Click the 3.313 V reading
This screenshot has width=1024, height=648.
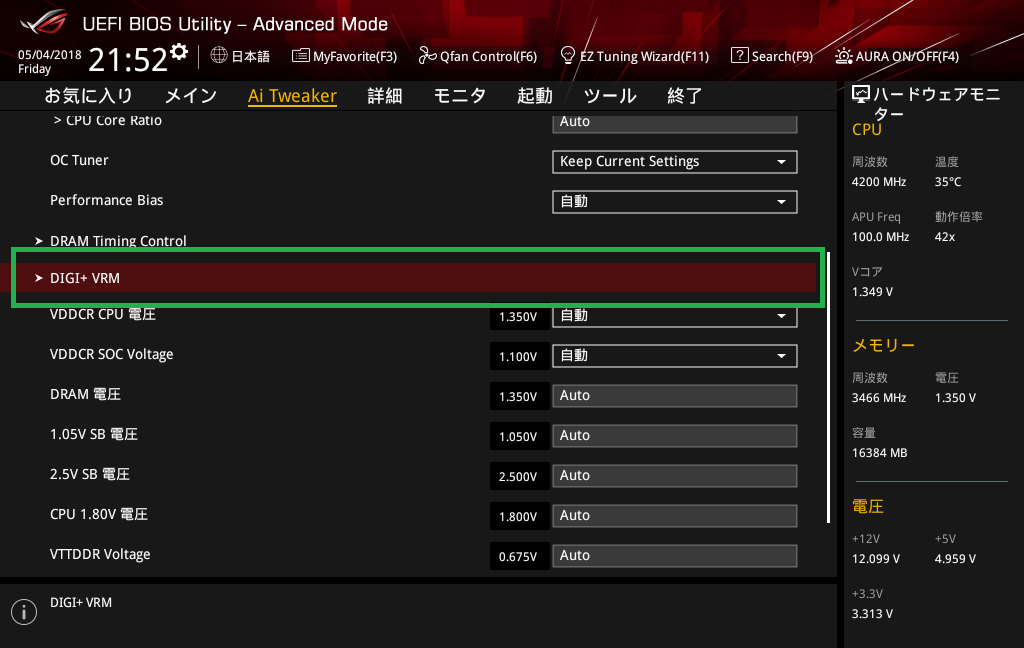pos(872,613)
